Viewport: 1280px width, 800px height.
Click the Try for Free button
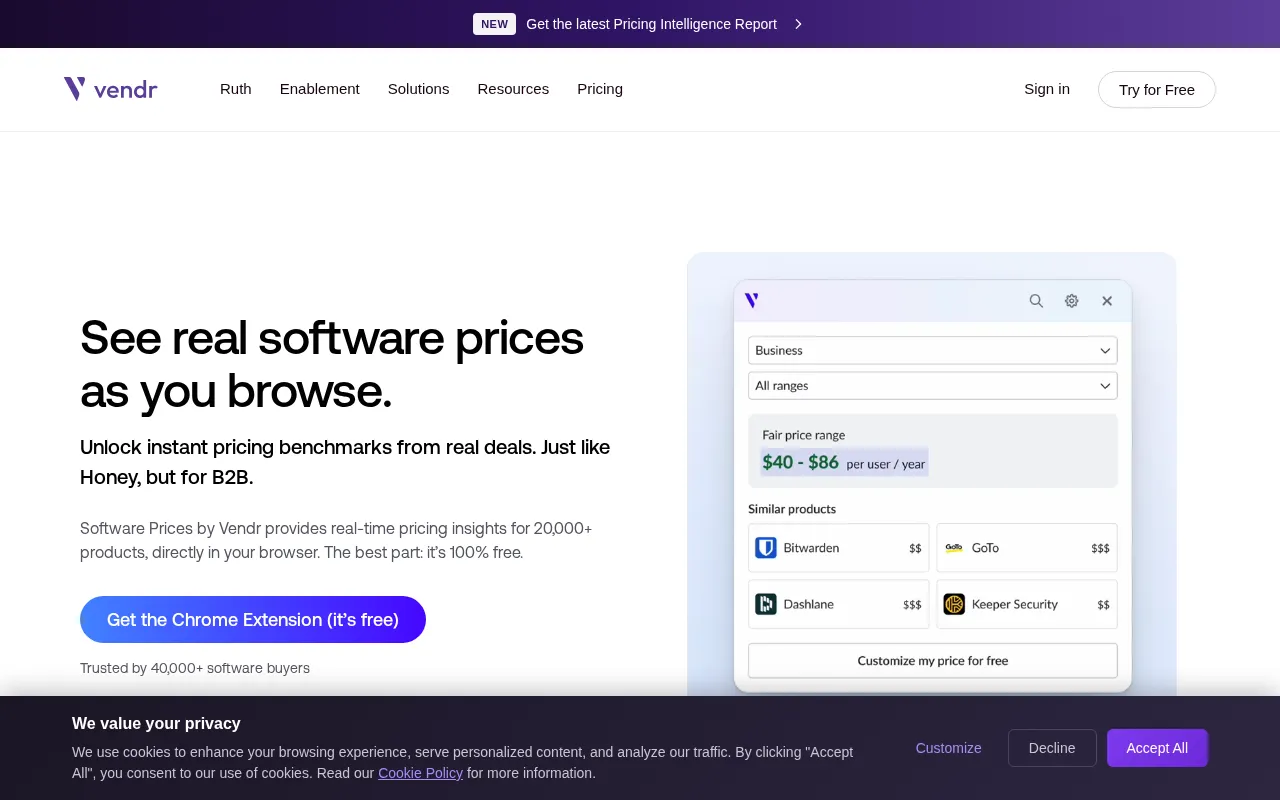pos(1157,89)
